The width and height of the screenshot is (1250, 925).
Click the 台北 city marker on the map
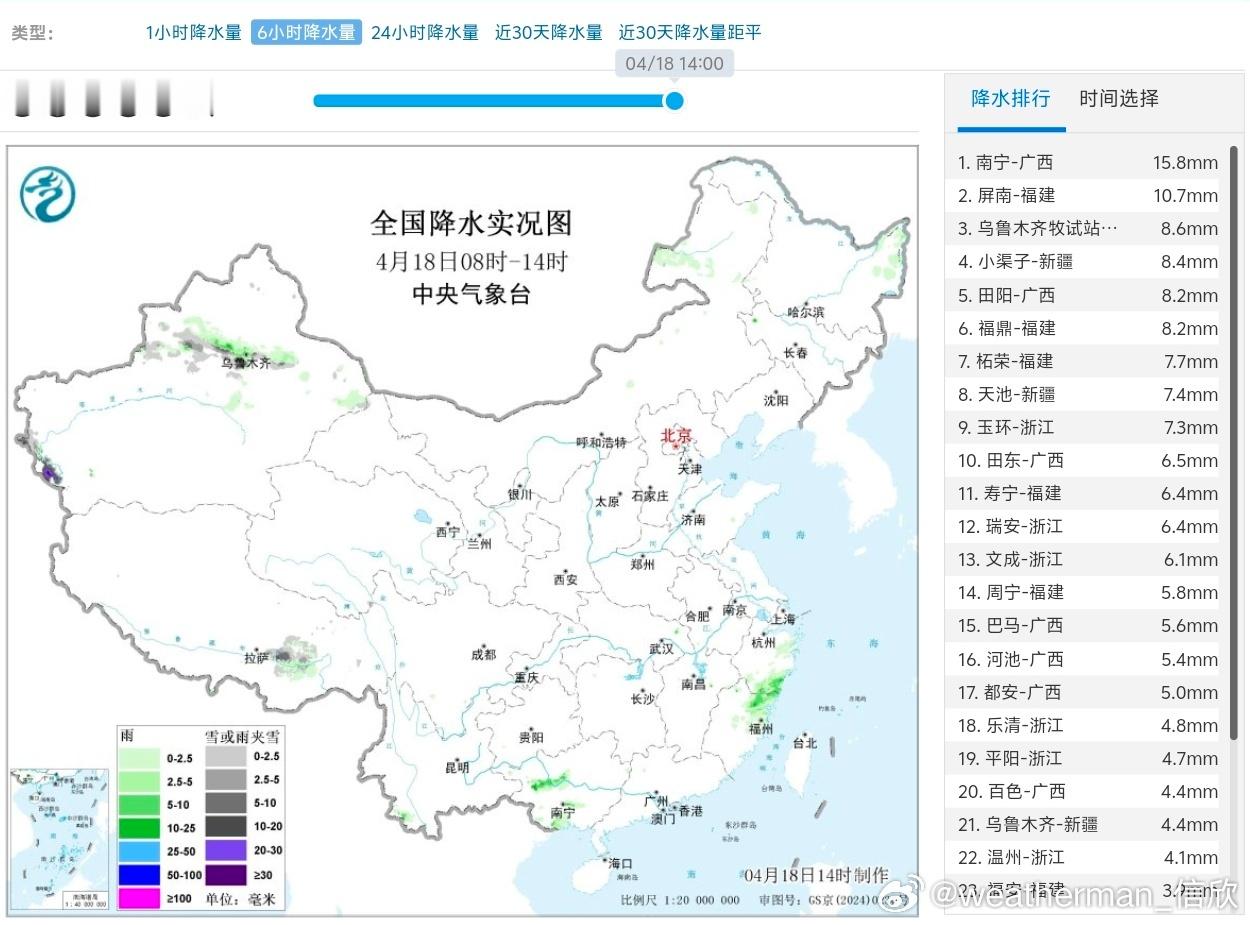(806, 744)
